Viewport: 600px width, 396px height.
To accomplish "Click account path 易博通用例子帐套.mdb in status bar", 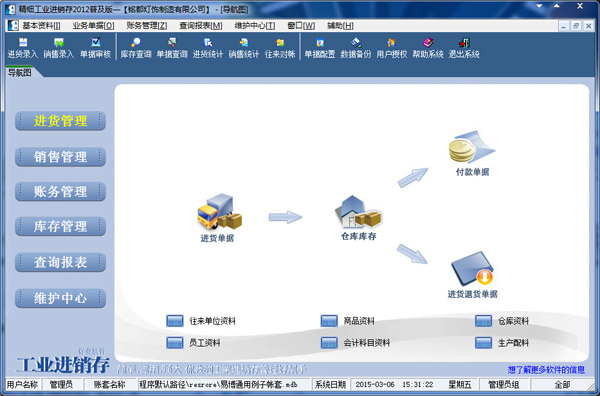I will (x=223, y=384).
